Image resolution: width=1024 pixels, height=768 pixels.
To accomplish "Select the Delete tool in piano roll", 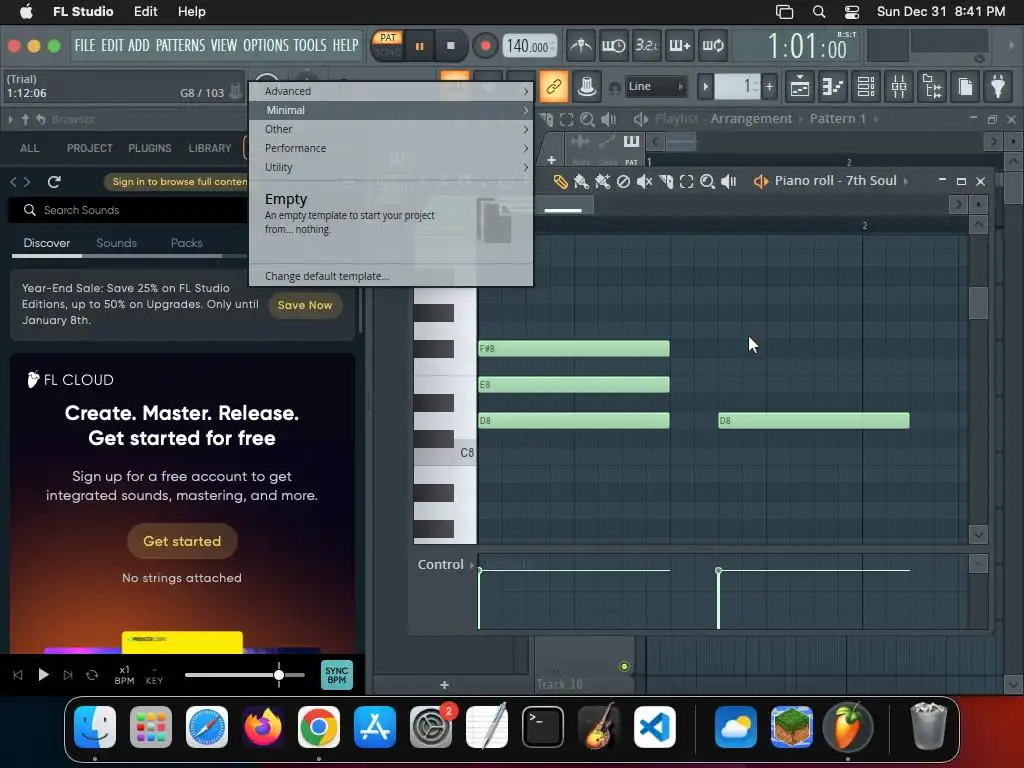I will 624,182.
